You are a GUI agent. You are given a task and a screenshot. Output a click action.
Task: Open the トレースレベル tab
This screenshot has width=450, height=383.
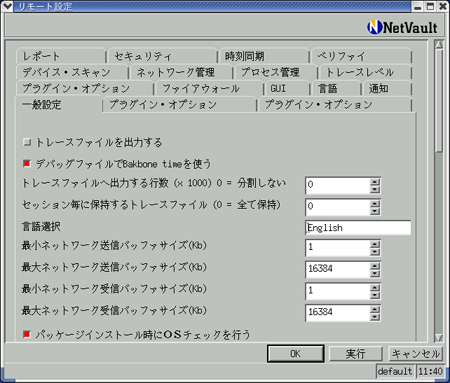pyautogui.click(x=365, y=72)
